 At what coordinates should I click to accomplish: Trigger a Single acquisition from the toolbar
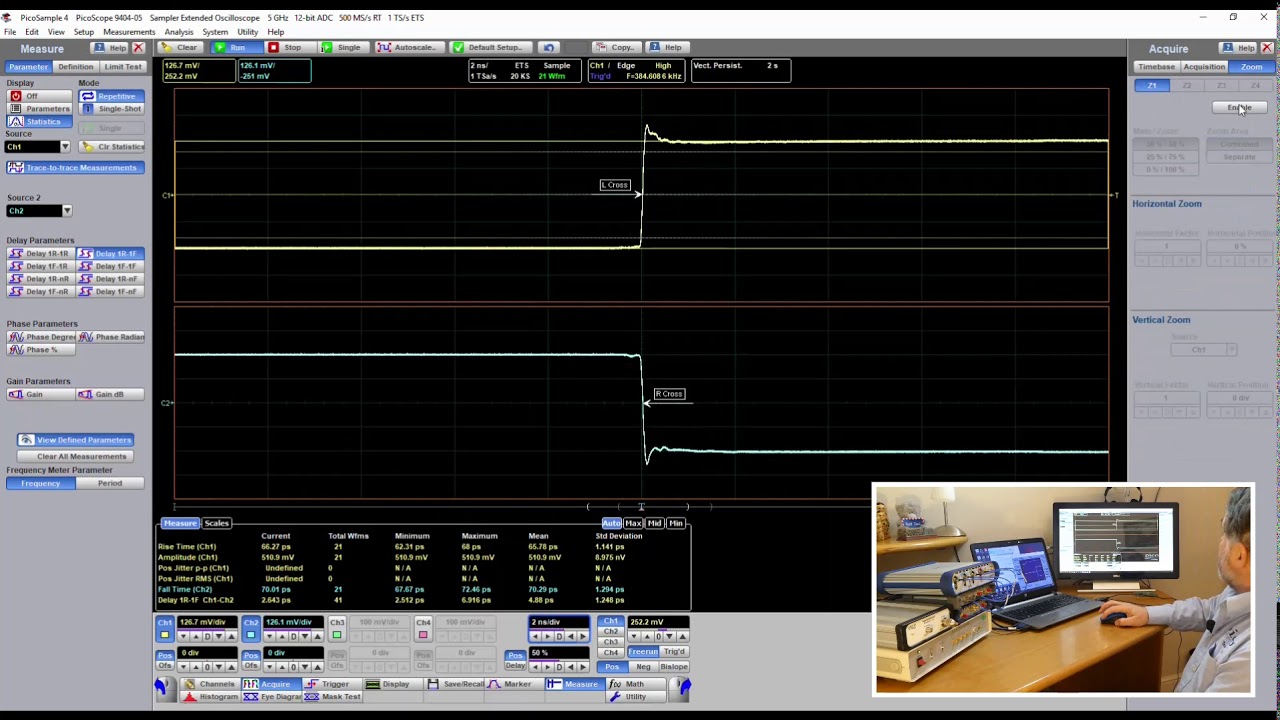[341, 47]
